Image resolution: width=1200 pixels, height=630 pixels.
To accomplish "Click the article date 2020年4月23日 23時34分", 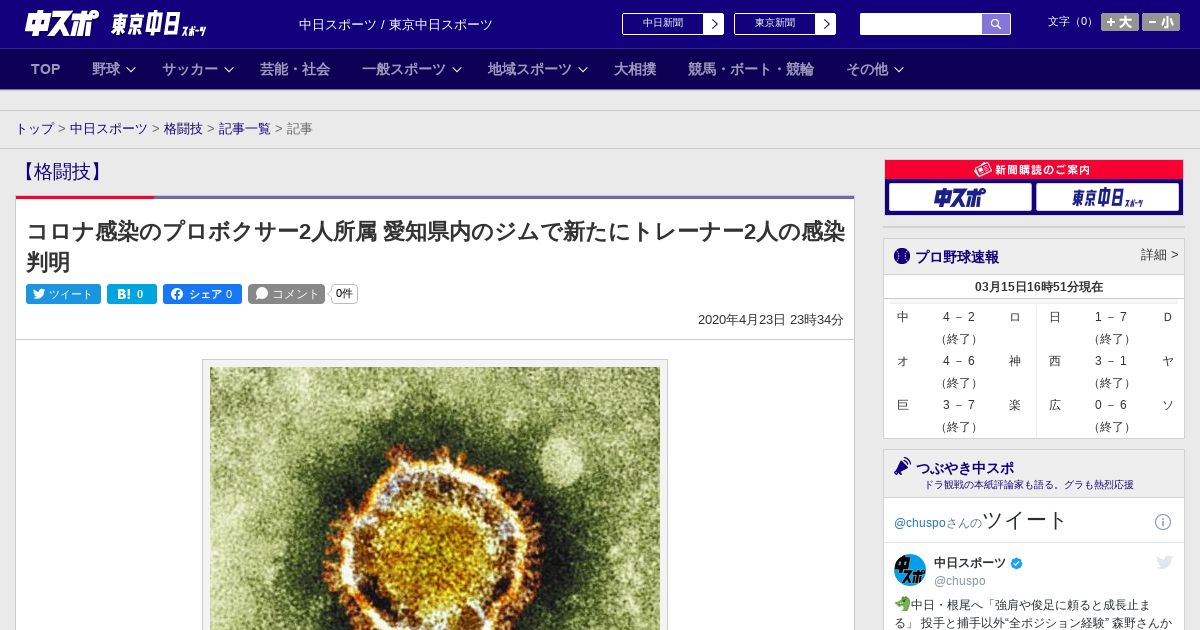I will coord(771,320).
